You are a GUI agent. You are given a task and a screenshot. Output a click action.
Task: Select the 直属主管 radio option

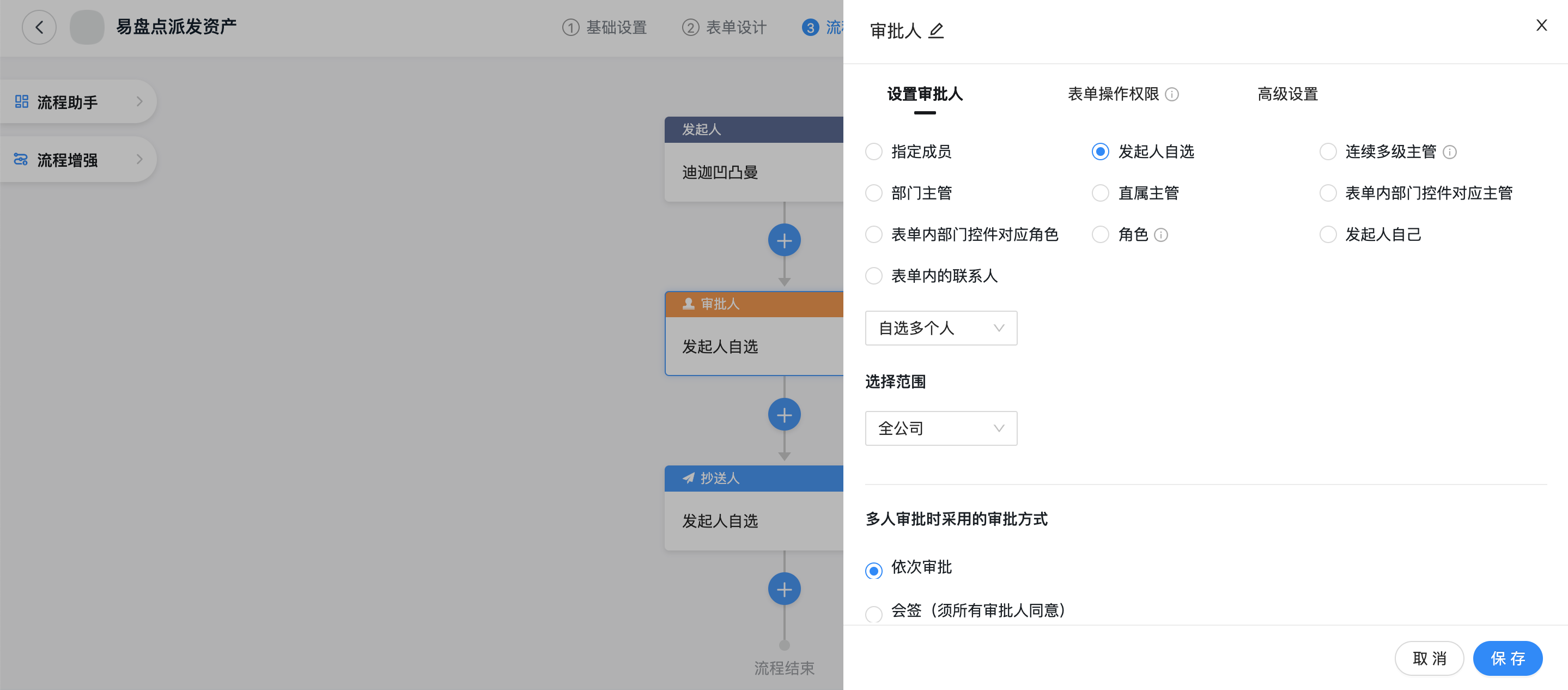(1101, 193)
